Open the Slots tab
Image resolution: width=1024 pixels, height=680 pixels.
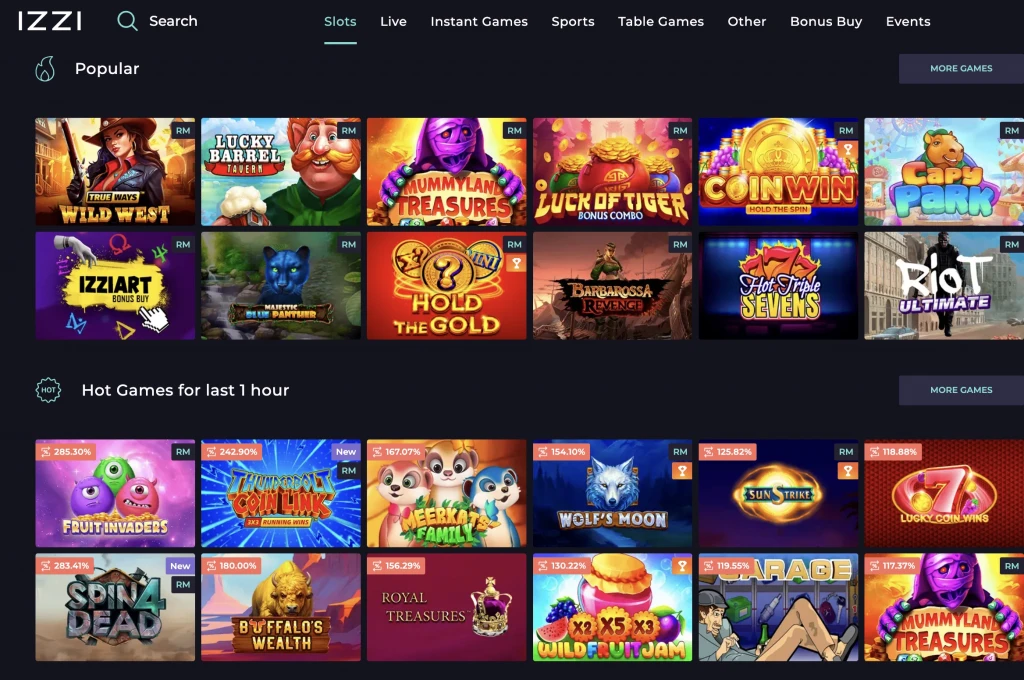[x=340, y=22]
